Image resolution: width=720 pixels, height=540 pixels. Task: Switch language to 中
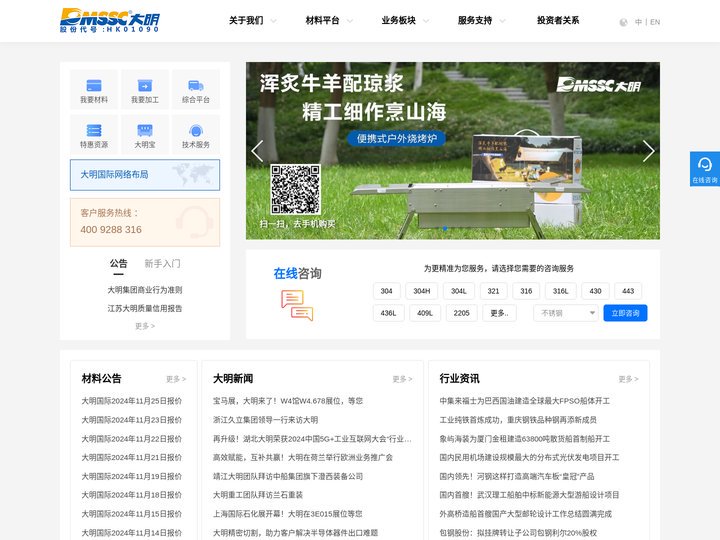click(x=638, y=22)
